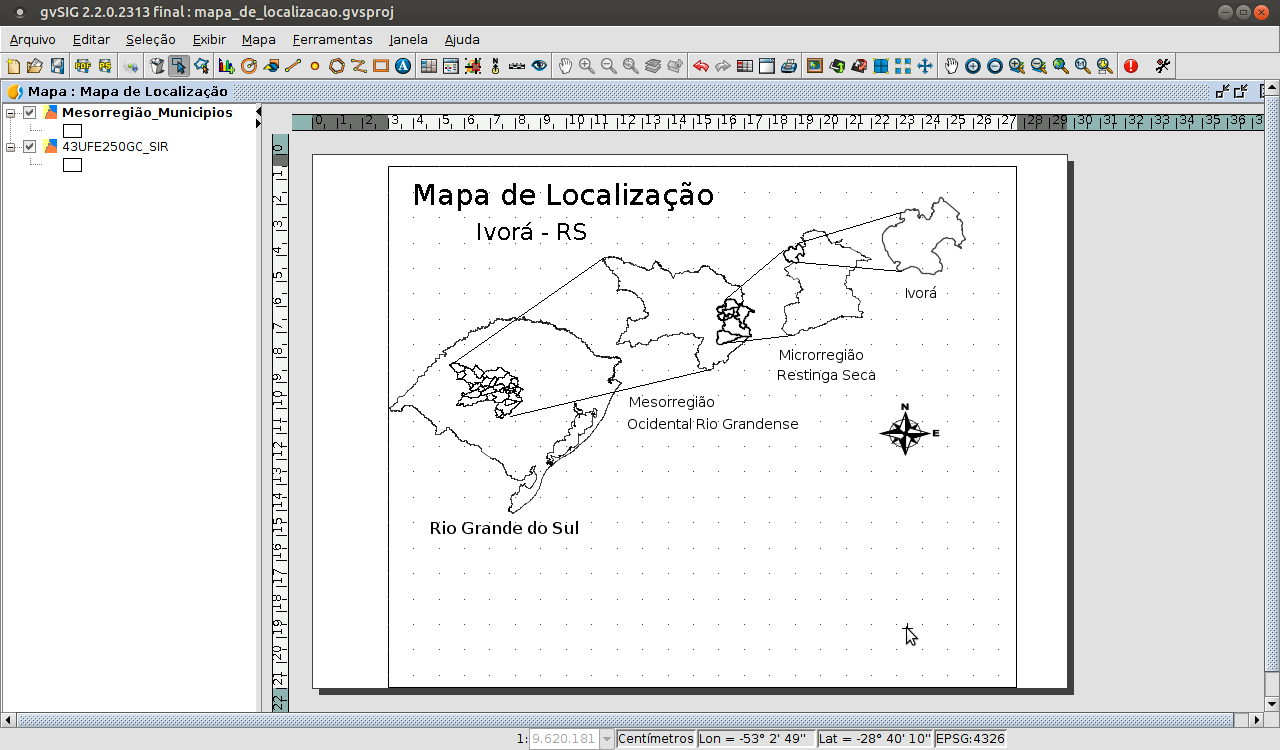Open the Mapa menu
Image resolution: width=1280 pixels, height=750 pixels.
pos(257,39)
